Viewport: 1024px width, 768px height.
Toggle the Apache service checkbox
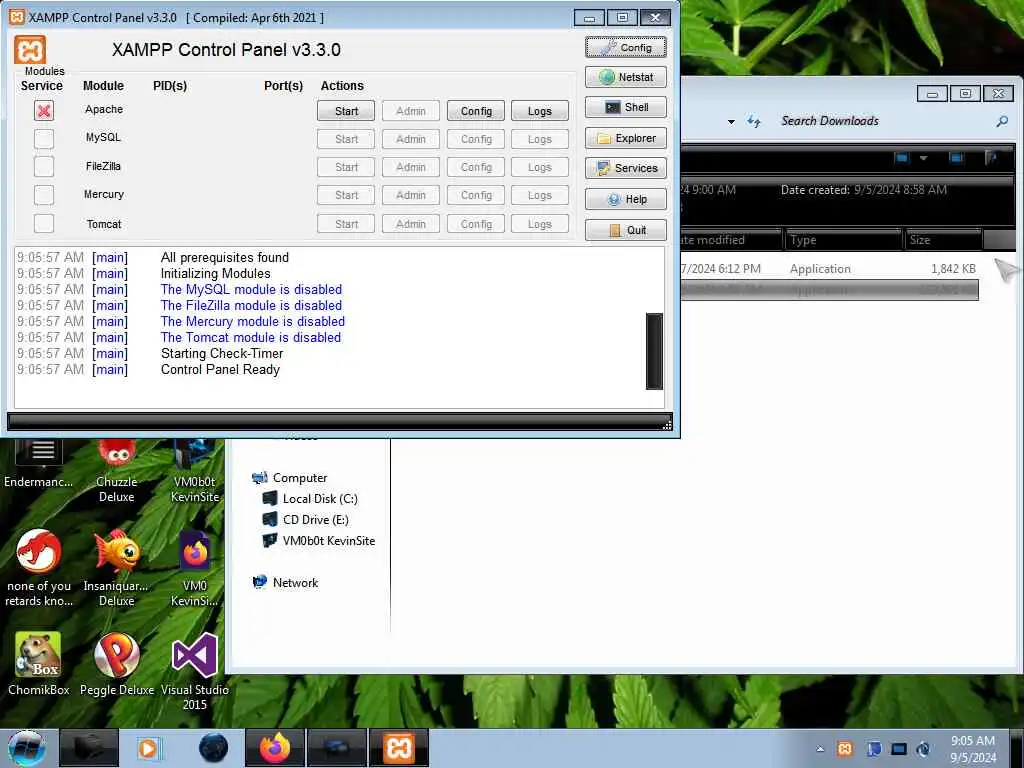click(44, 110)
